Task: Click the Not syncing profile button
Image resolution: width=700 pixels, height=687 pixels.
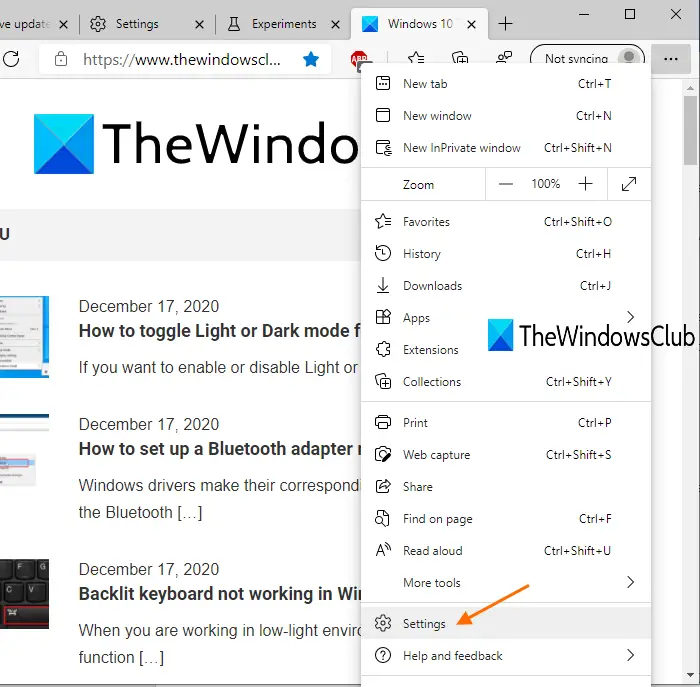Action: coord(587,58)
